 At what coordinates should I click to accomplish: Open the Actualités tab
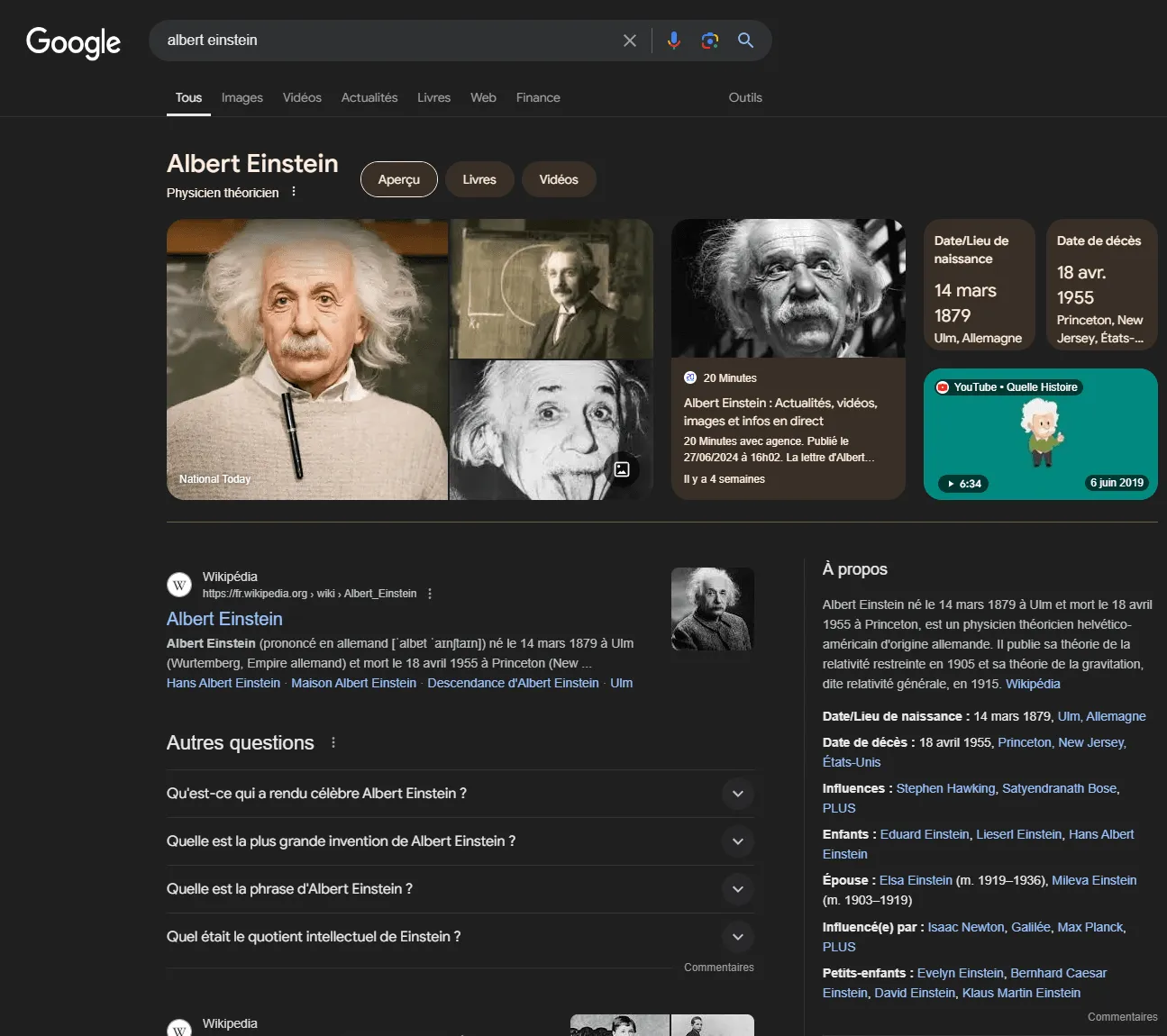369,97
